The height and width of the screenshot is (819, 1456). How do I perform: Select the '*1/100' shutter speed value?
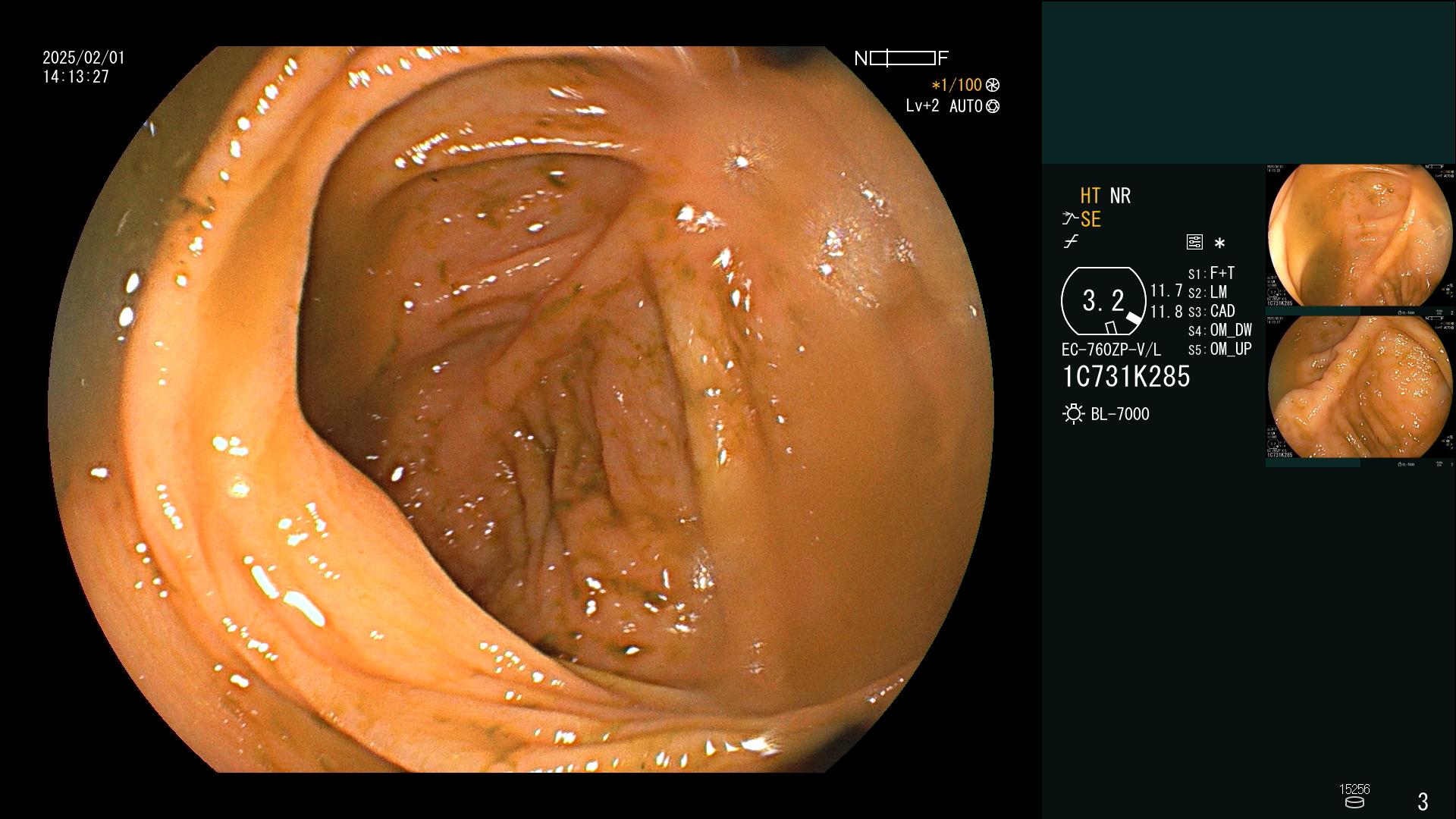(x=957, y=86)
